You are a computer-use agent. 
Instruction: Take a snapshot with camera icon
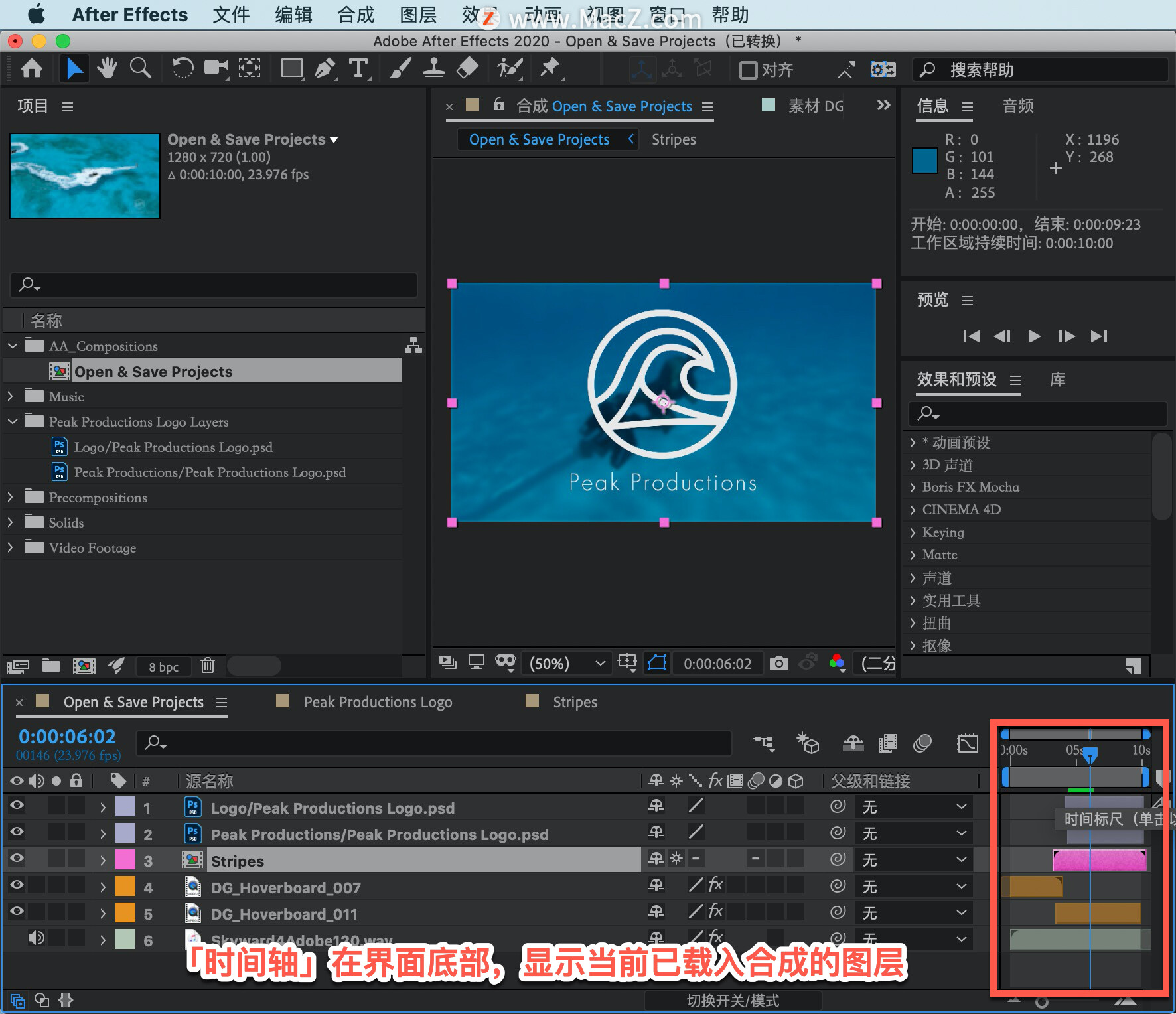click(x=779, y=663)
